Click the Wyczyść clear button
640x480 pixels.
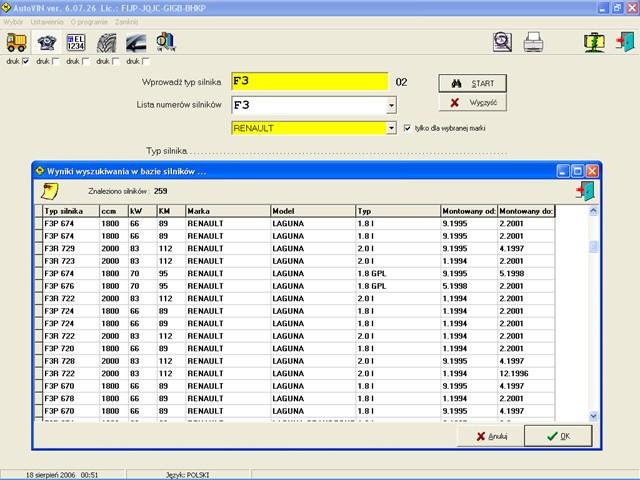[x=472, y=102]
